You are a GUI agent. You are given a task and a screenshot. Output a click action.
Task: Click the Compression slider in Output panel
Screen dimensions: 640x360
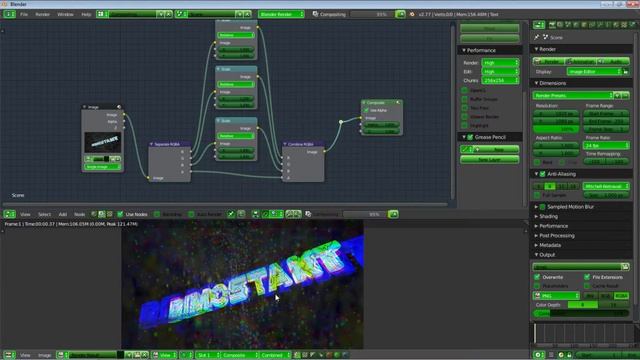(581, 313)
